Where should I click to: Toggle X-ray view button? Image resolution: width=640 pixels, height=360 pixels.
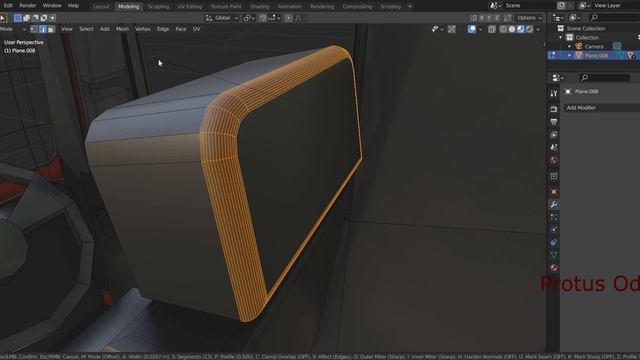(492, 29)
